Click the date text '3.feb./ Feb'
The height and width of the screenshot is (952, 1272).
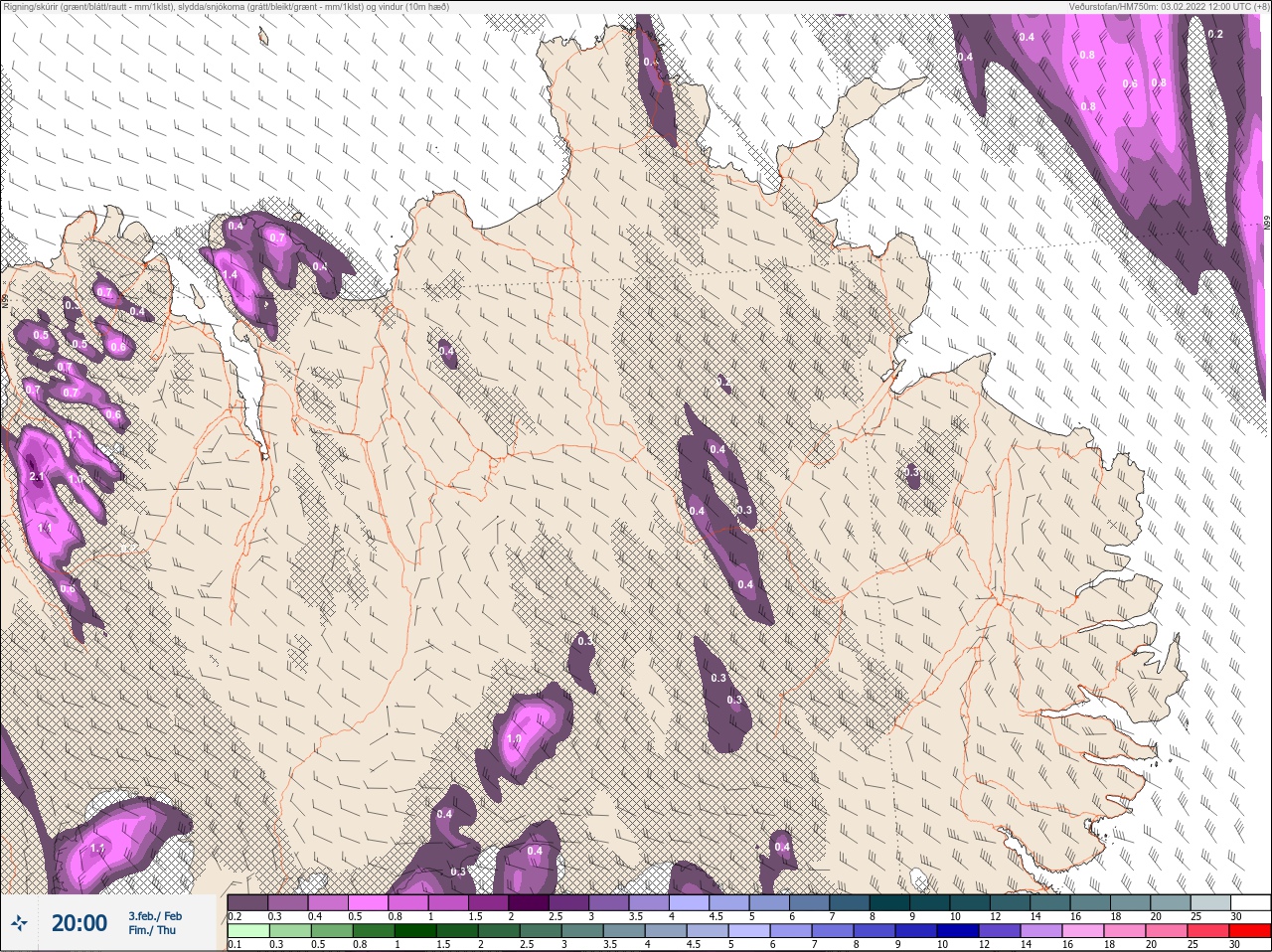(x=155, y=916)
